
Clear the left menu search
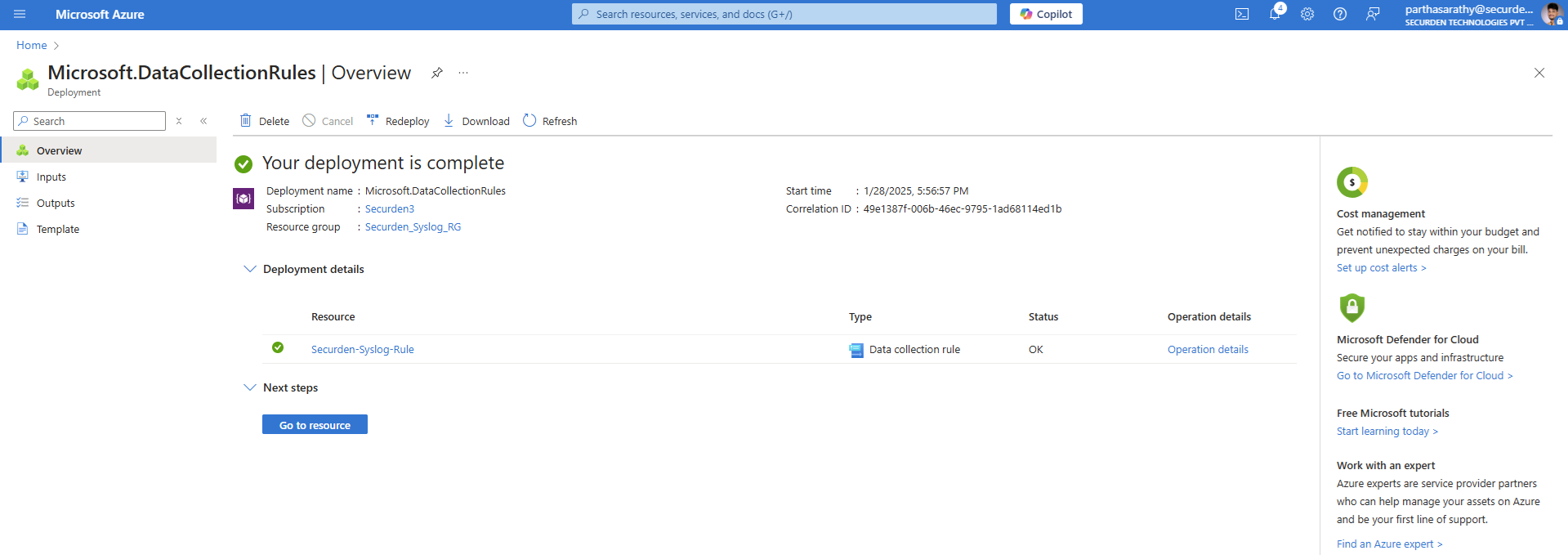pyautogui.click(x=179, y=121)
